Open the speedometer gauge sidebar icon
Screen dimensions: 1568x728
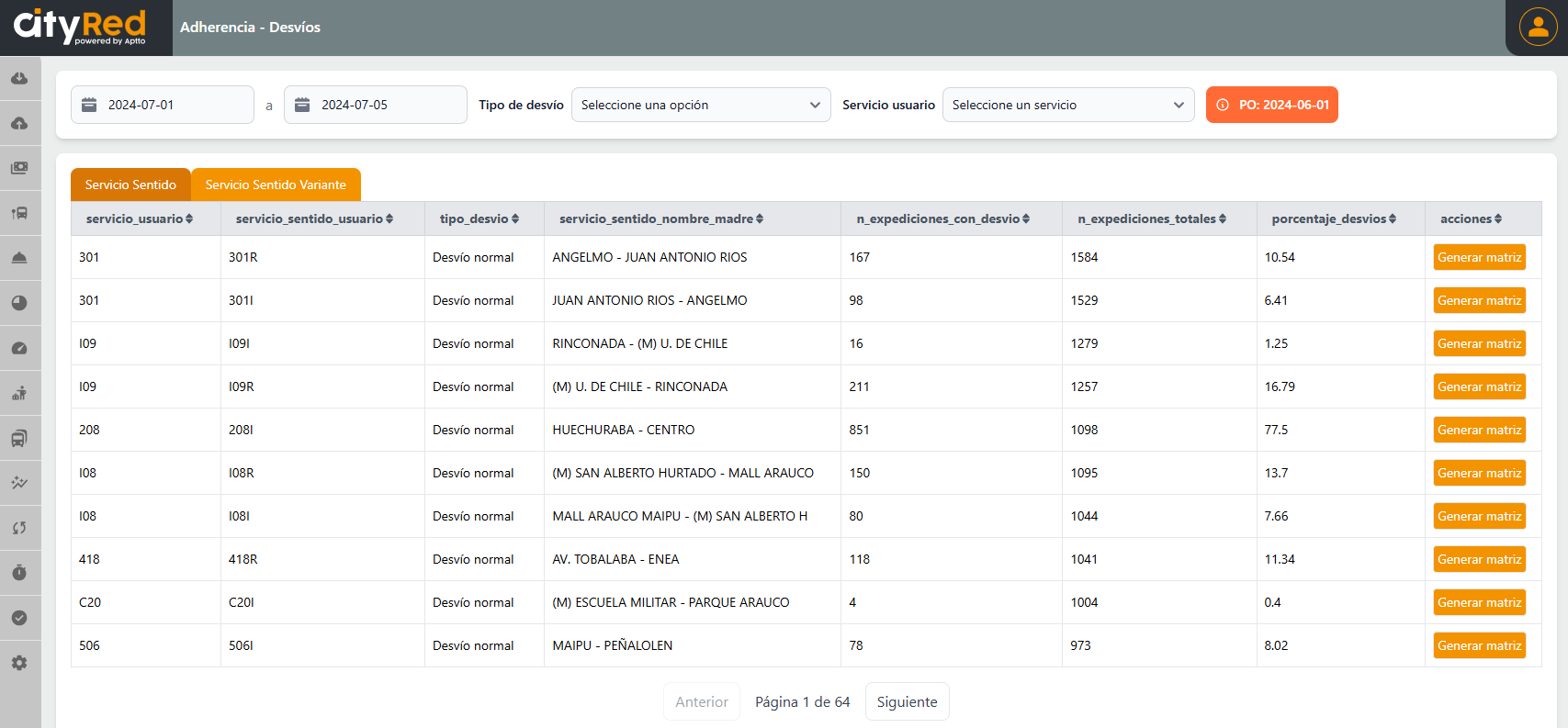pyautogui.click(x=19, y=348)
